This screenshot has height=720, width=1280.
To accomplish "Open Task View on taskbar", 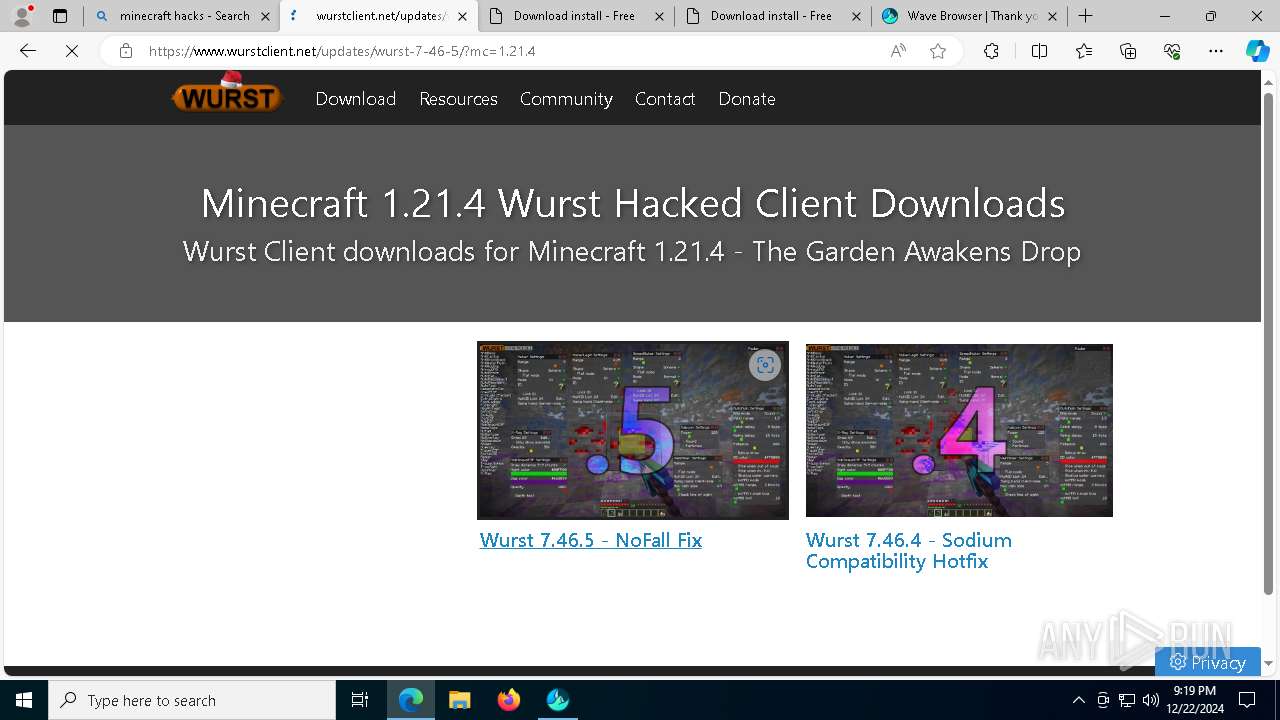I will point(360,700).
